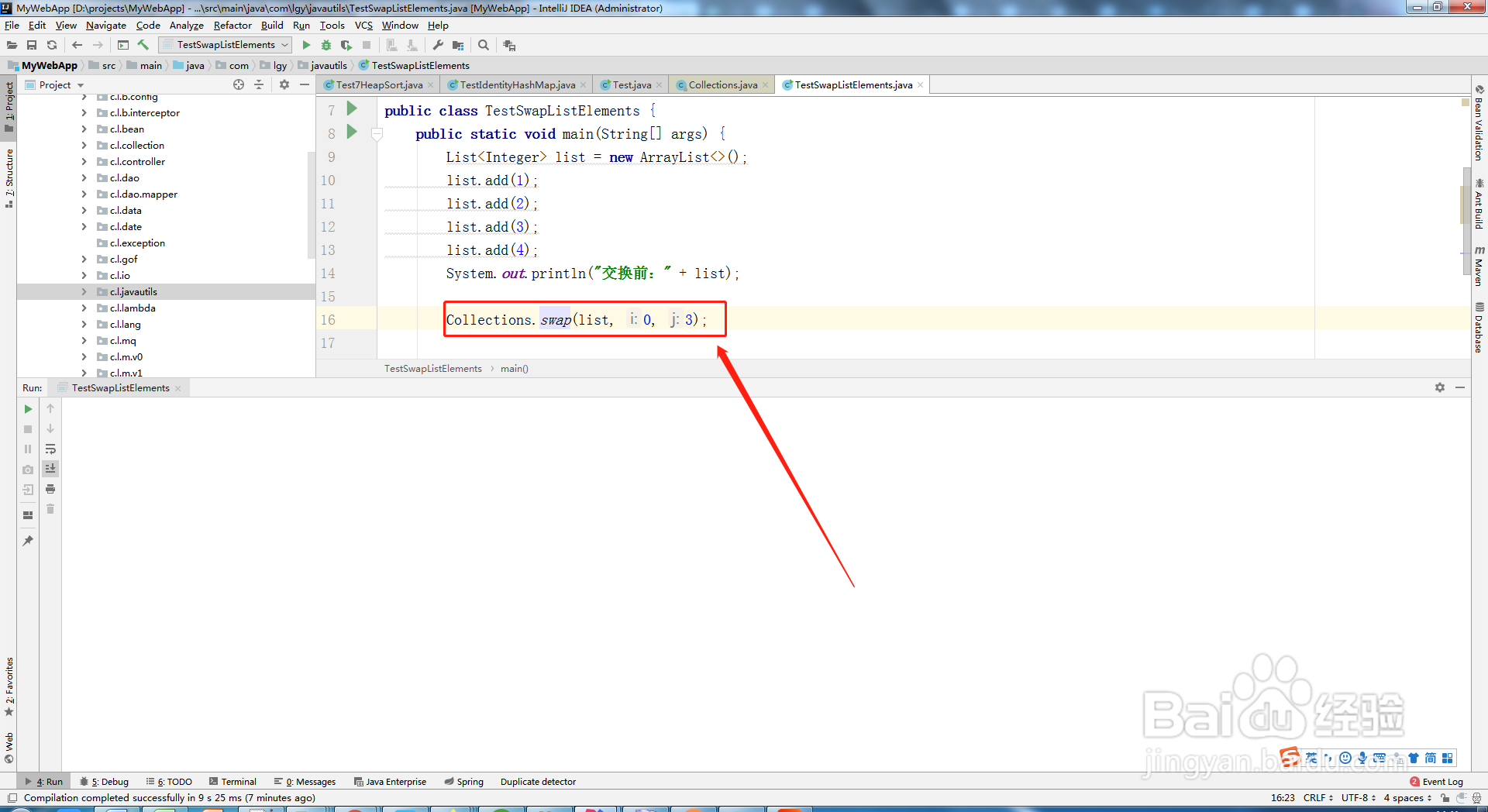This screenshot has width=1488, height=812.
Task: Open the 6: TODO tool window button
Action: (169, 782)
